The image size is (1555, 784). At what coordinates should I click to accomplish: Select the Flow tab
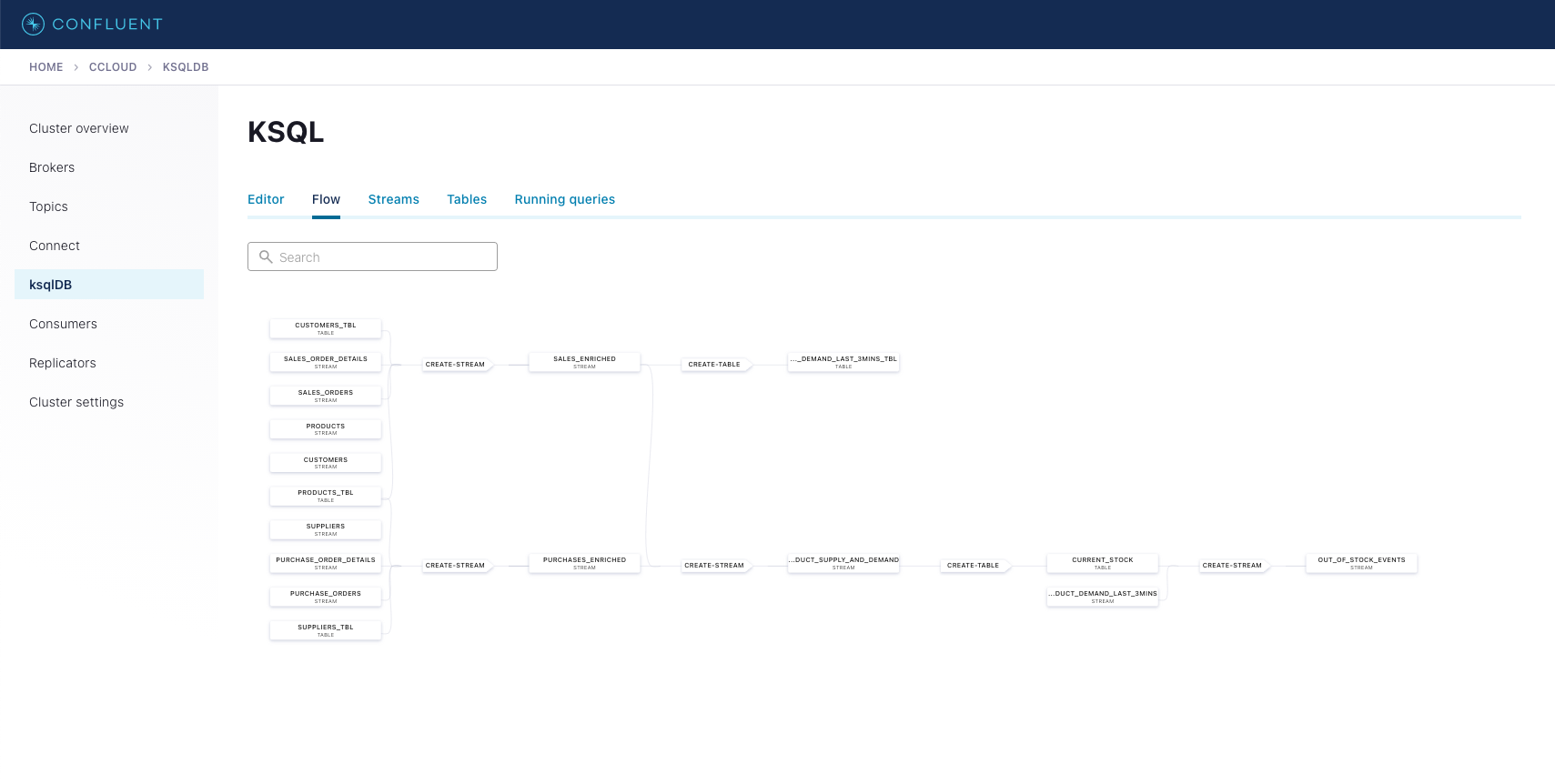click(326, 199)
